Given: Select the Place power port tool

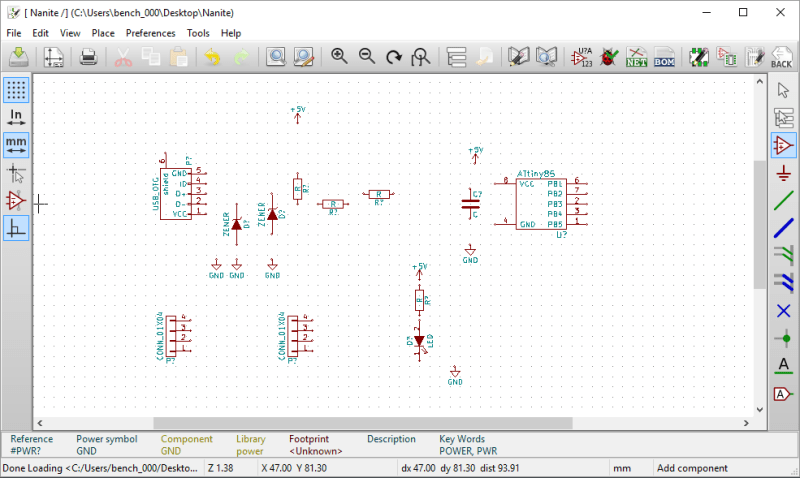Looking at the screenshot, I should pyautogui.click(x=784, y=172).
